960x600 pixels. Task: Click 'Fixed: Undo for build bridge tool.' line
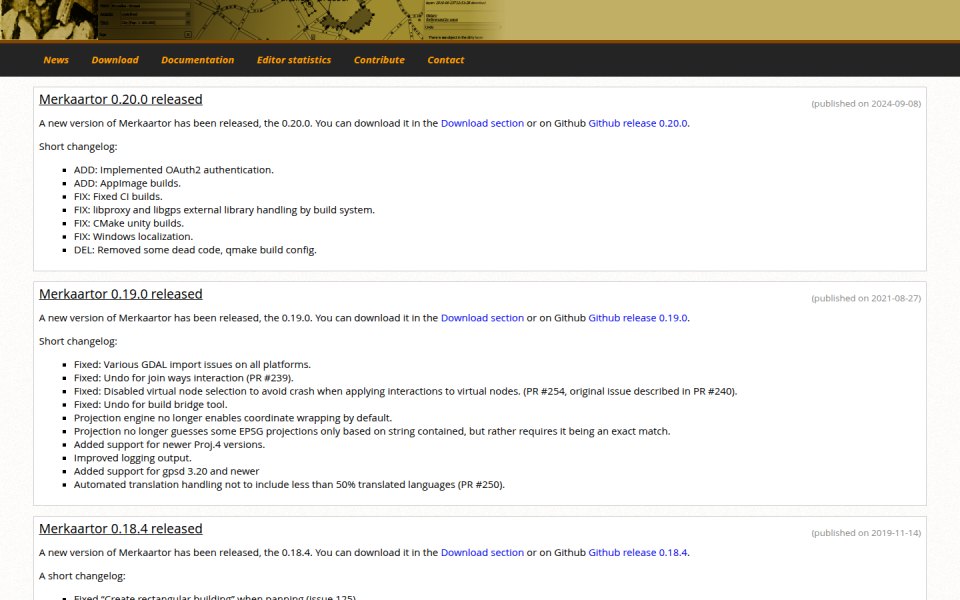pos(151,405)
